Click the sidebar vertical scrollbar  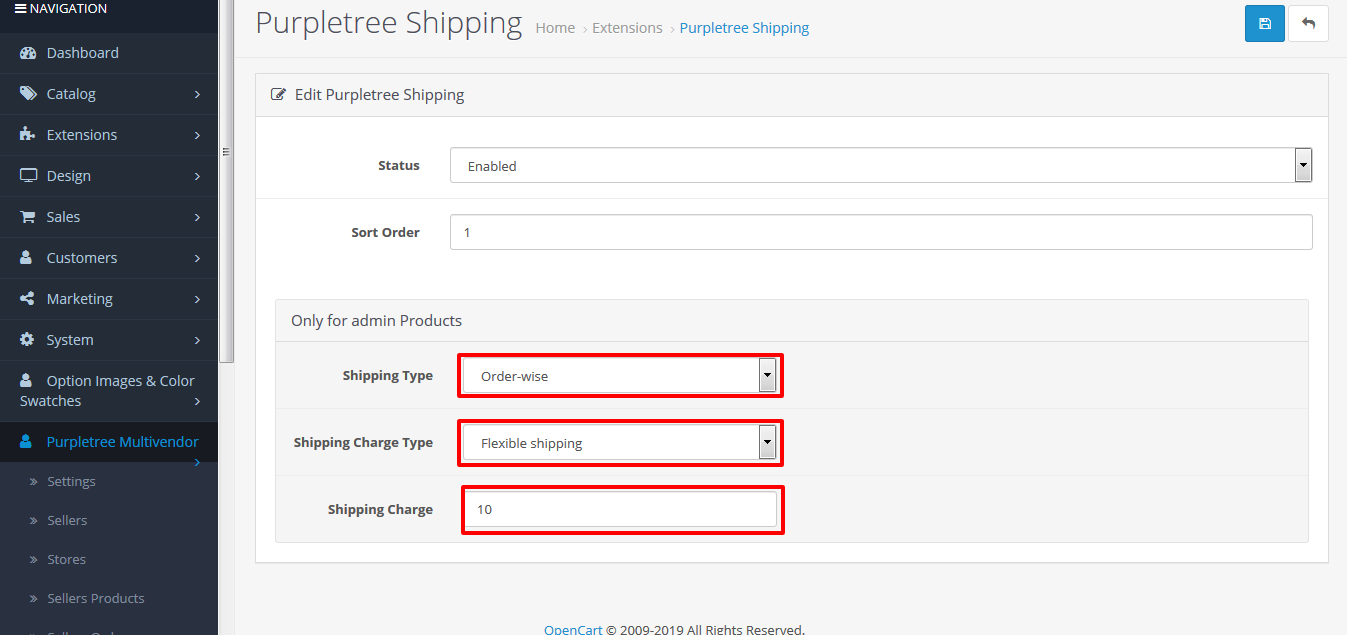point(226,180)
